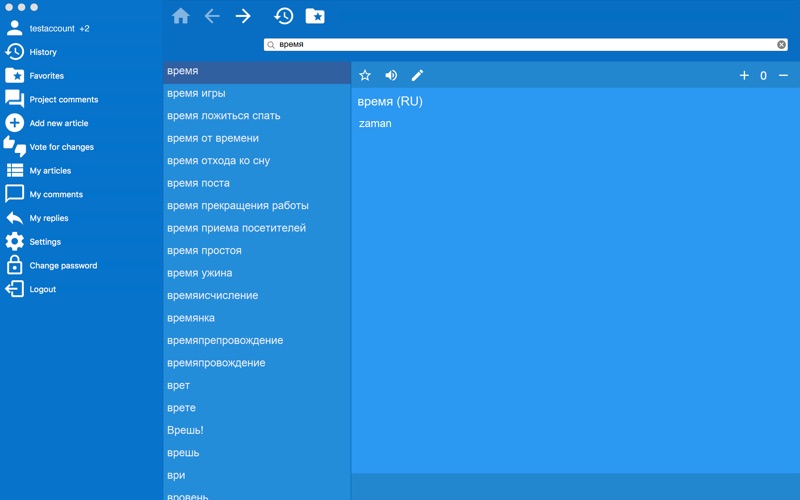Select времяисчисление entry
This screenshot has width=800, height=500.
point(257,295)
